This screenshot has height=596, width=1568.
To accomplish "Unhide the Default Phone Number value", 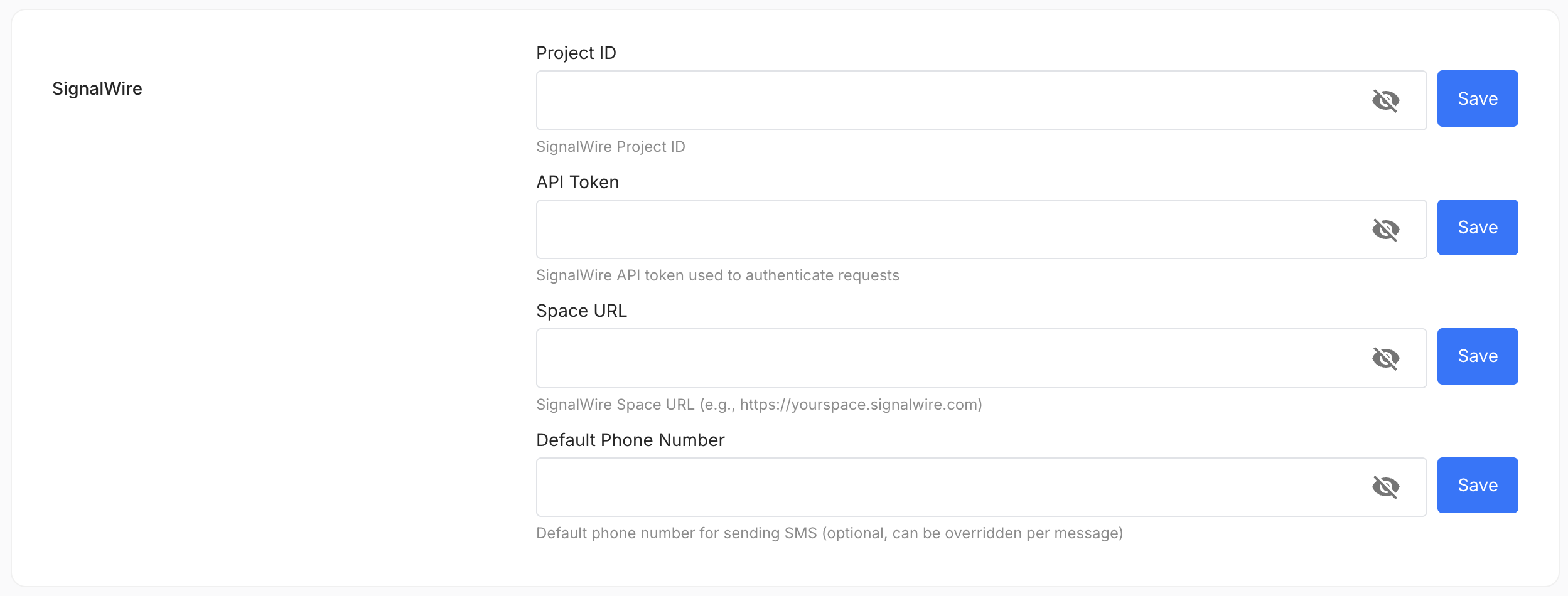I will pyautogui.click(x=1385, y=487).
